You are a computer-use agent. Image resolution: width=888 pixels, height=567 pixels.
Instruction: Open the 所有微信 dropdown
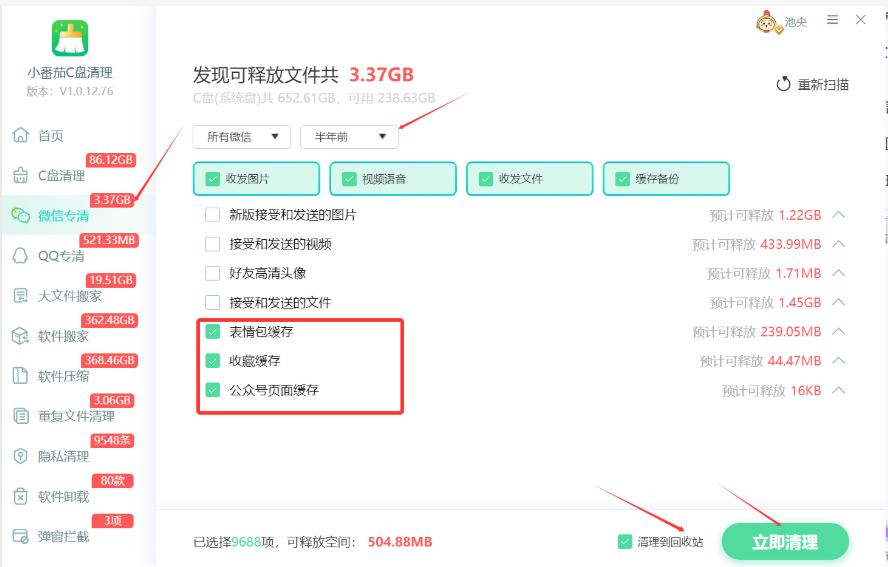coord(242,137)
